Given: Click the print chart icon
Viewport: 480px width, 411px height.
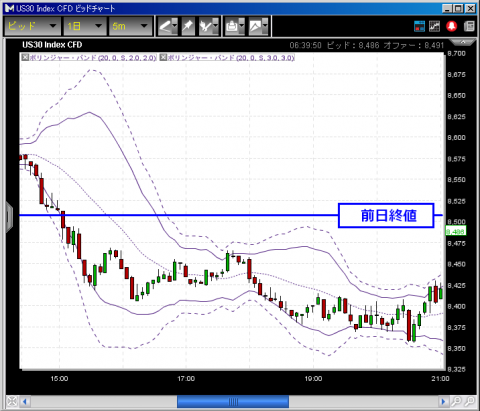Looking at the screenshot, I should pos(235,26).
